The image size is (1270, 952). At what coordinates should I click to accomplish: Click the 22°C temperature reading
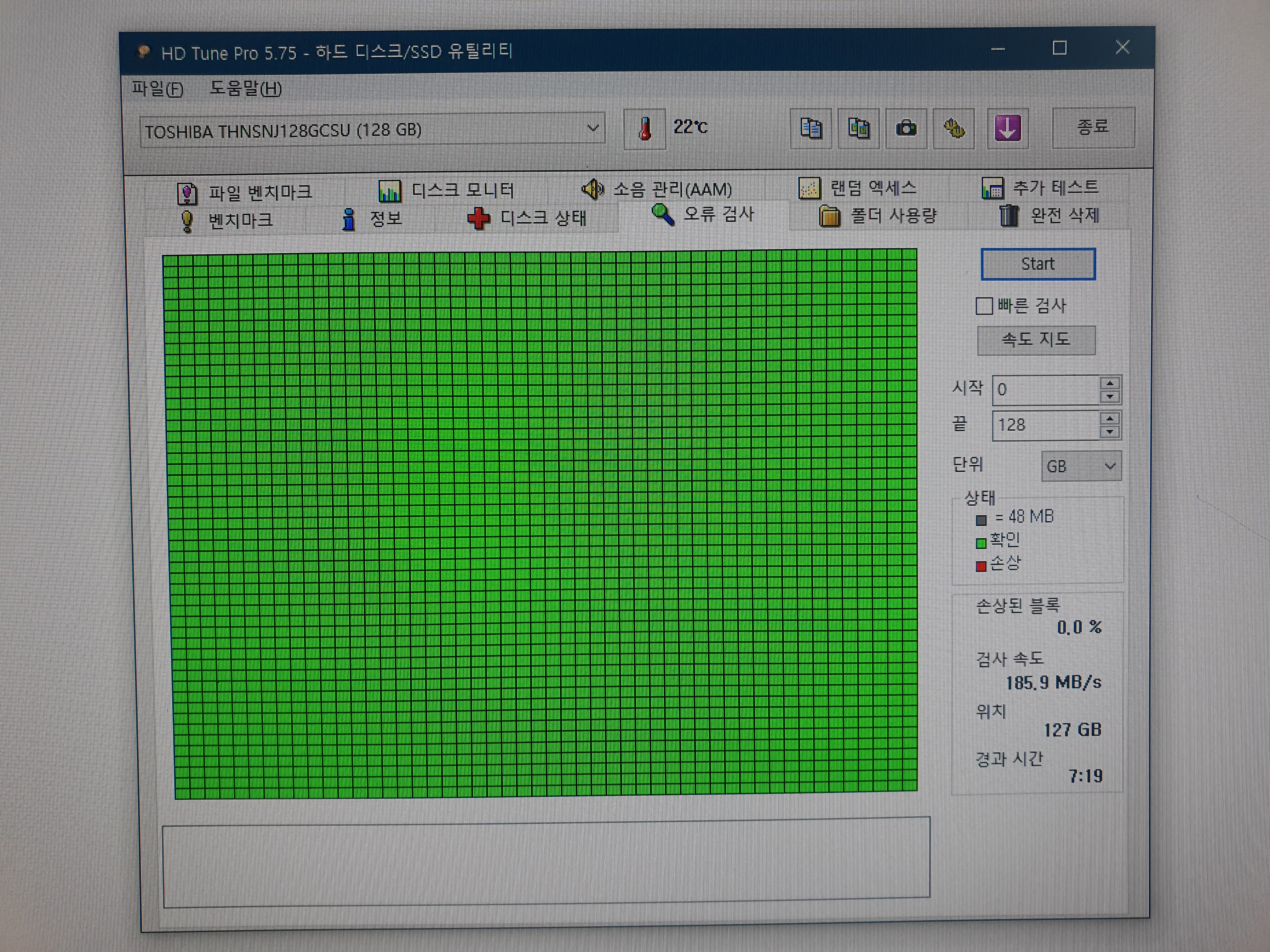tap(690, 127)
